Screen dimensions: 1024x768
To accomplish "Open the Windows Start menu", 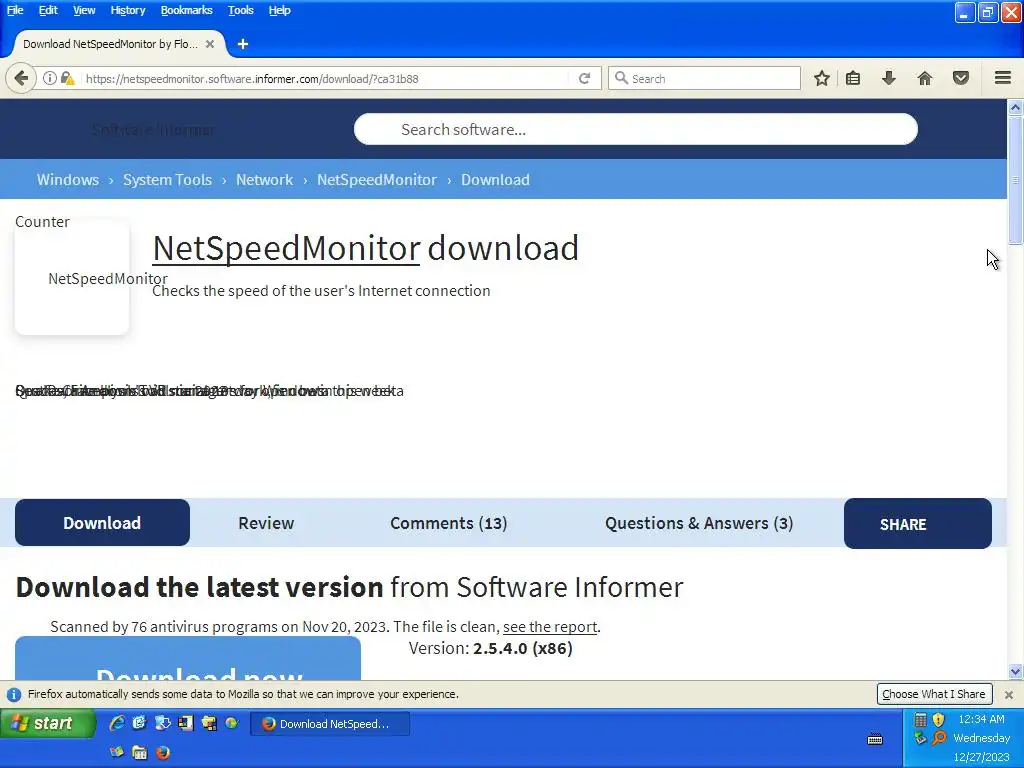I will tap(48, 724).
